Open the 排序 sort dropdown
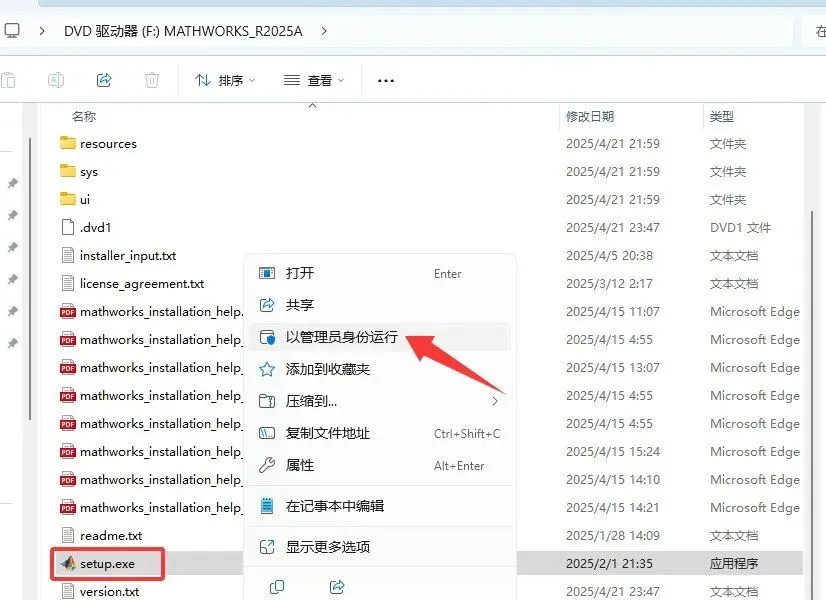Screen dimensions: 826x600 [225, 81]
